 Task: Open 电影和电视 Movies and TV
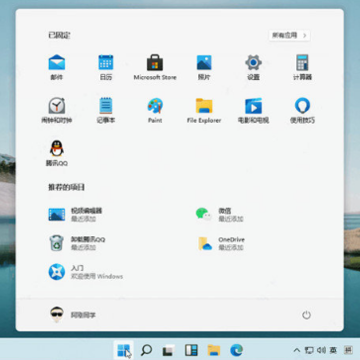[253, 110]
